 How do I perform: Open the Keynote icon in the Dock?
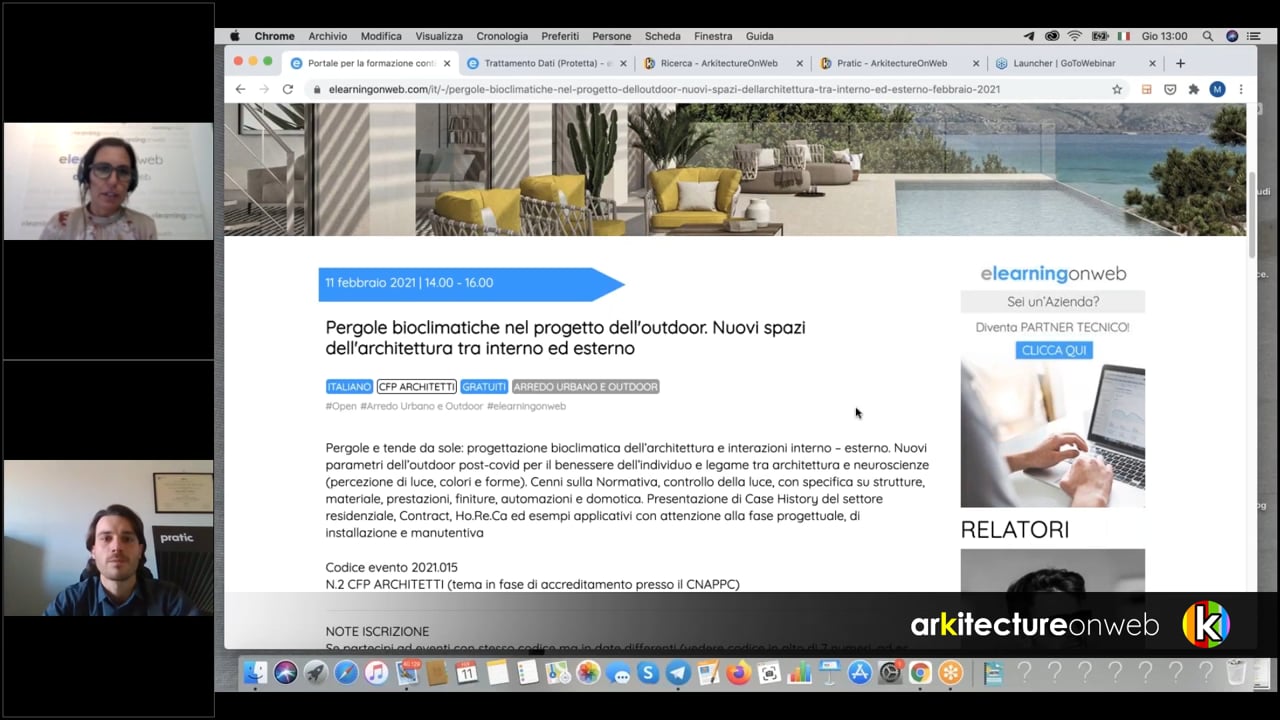tap(829, 673)
